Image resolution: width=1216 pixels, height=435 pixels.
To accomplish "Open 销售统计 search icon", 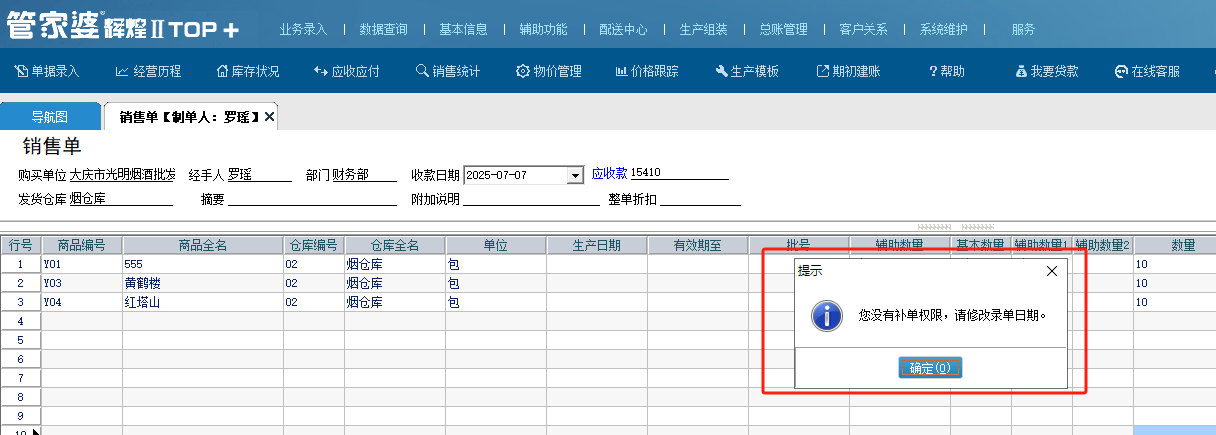I will [x=422, y=72].
